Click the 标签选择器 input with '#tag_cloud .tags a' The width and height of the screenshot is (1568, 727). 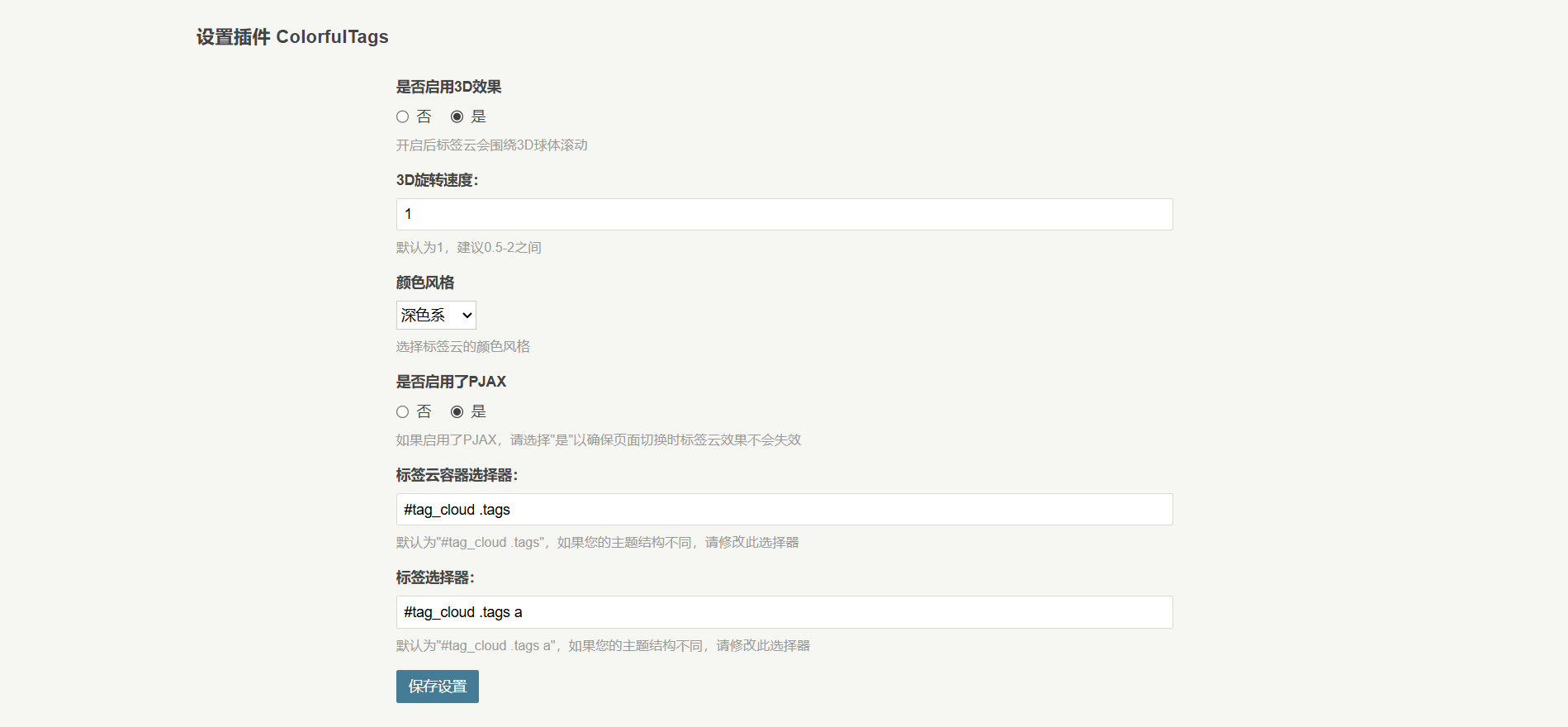click(x=784, y=612)
